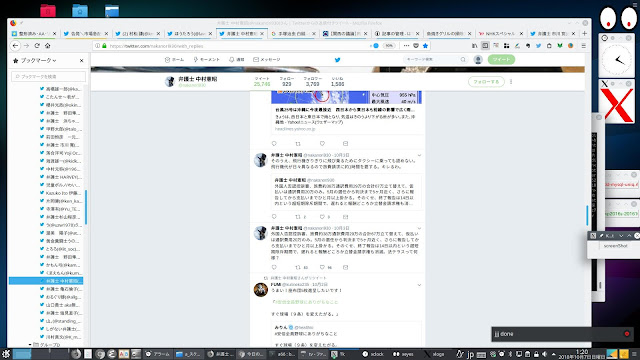Image resolution: width=640 pixels, height=360 pixels.
Task: Click the green padlock in the address bar
Action: (x=104, y=46)
